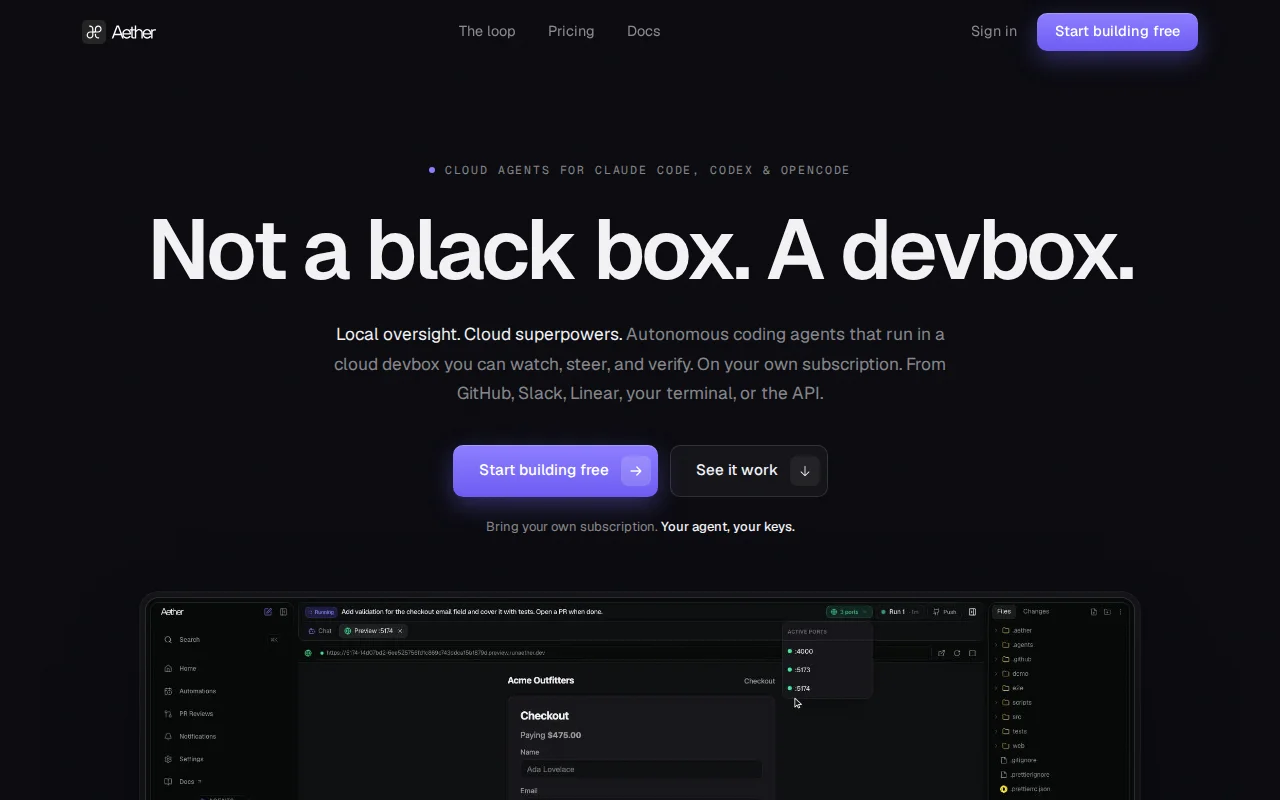The width and height of the screenshot is (1280, 800).
Task: Expand the scripts folder chevron
Action: 996,702
